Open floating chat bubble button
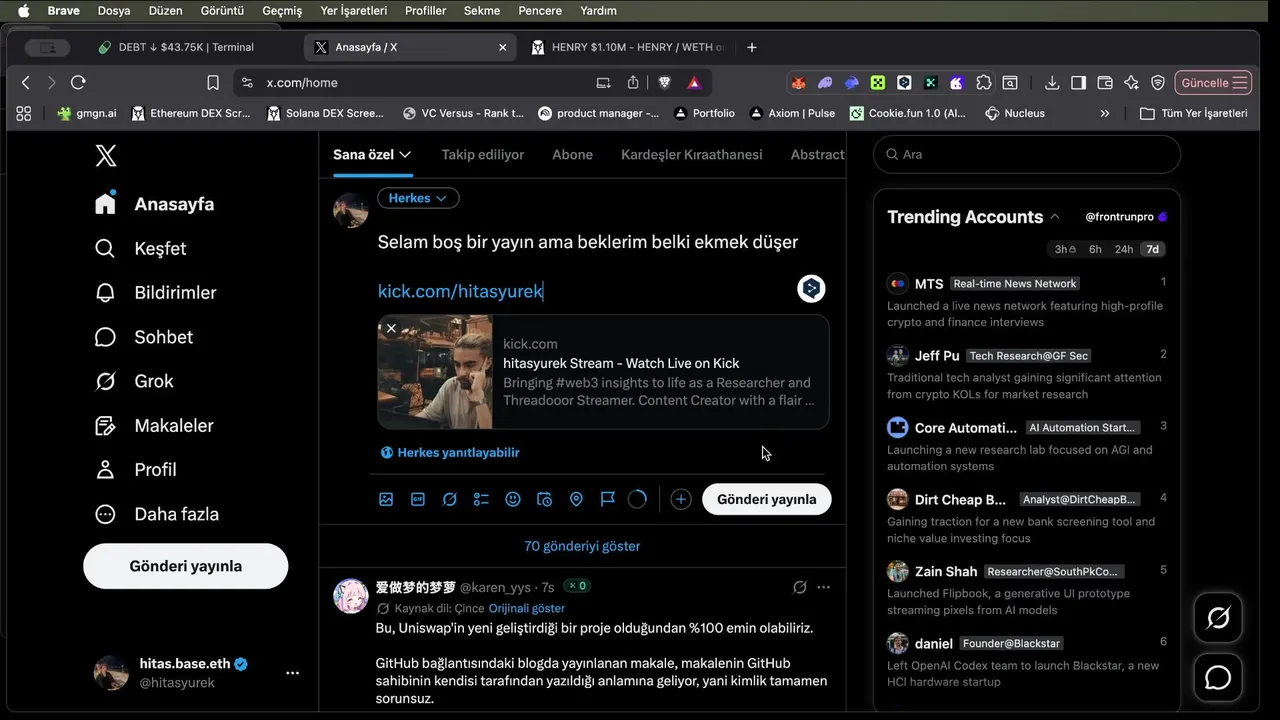Viewport: 1280px width, 720px height. click(x=1218, y=678)
